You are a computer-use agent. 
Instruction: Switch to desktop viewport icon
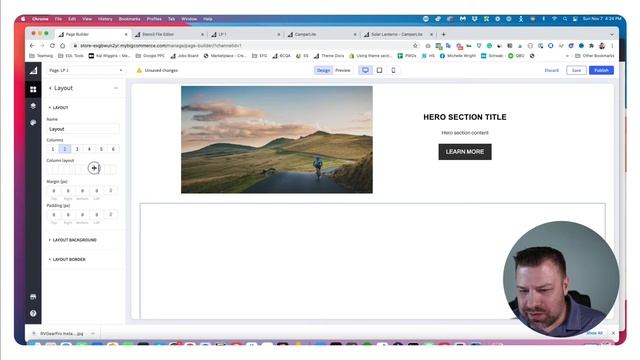tap(365, 70)
